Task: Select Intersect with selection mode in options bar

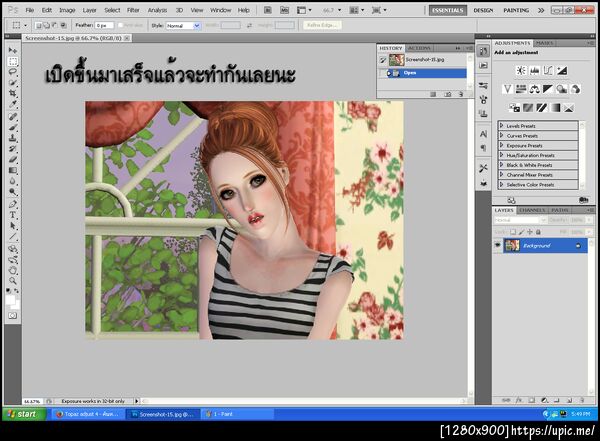Action: click(63, 25)
